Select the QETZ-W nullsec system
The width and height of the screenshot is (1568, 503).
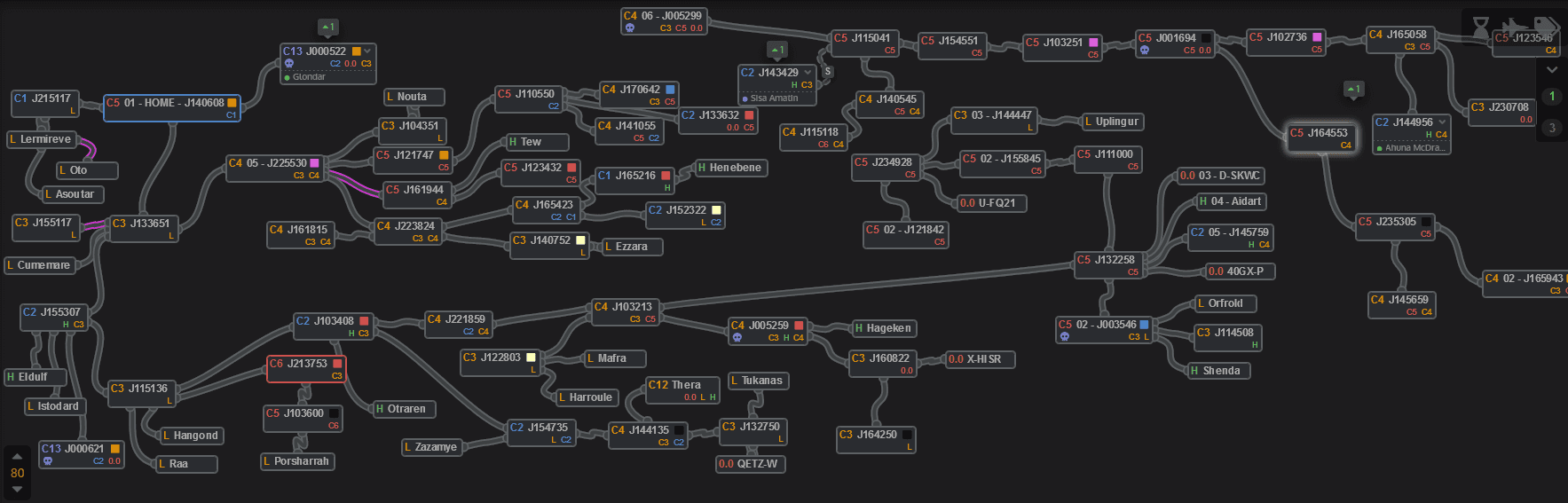751,464
